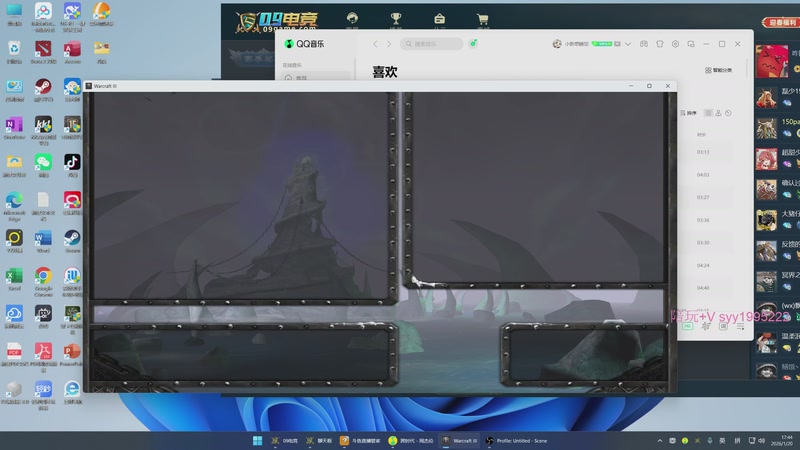Open the Windows Start button
The width and height of the screenshot is (800, 450).
258,440
